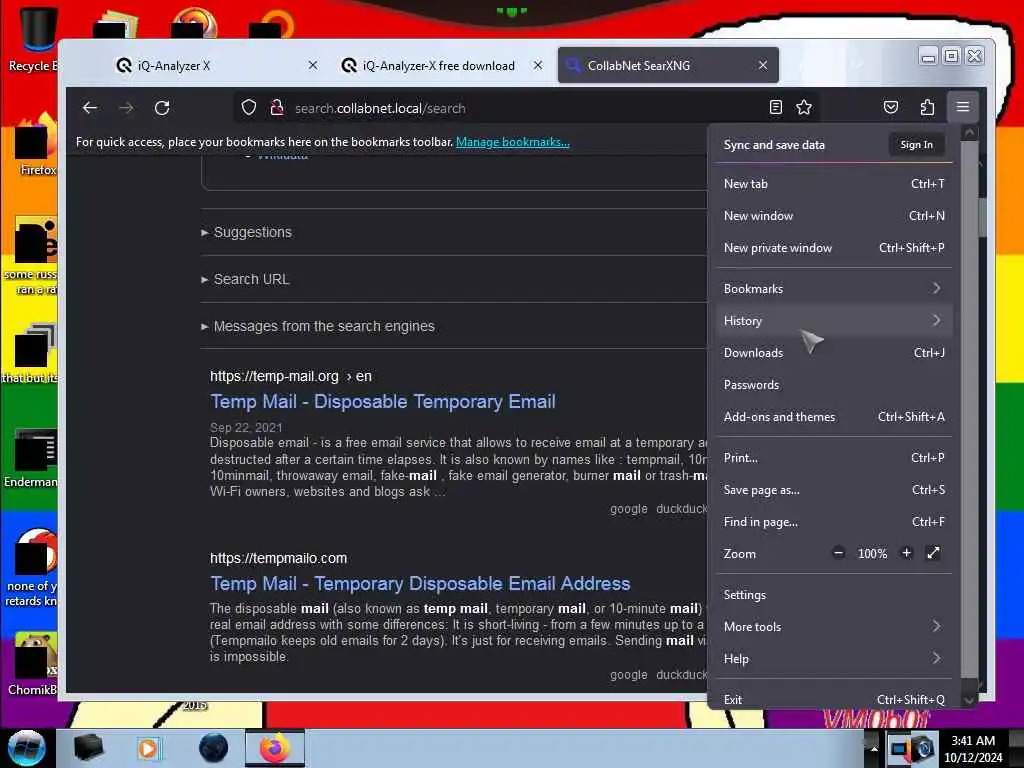Image resolution: width=1024 pixels, height=768 pixels.
Task: Open the Pocket save icon
Action: [x=891, y=108]
